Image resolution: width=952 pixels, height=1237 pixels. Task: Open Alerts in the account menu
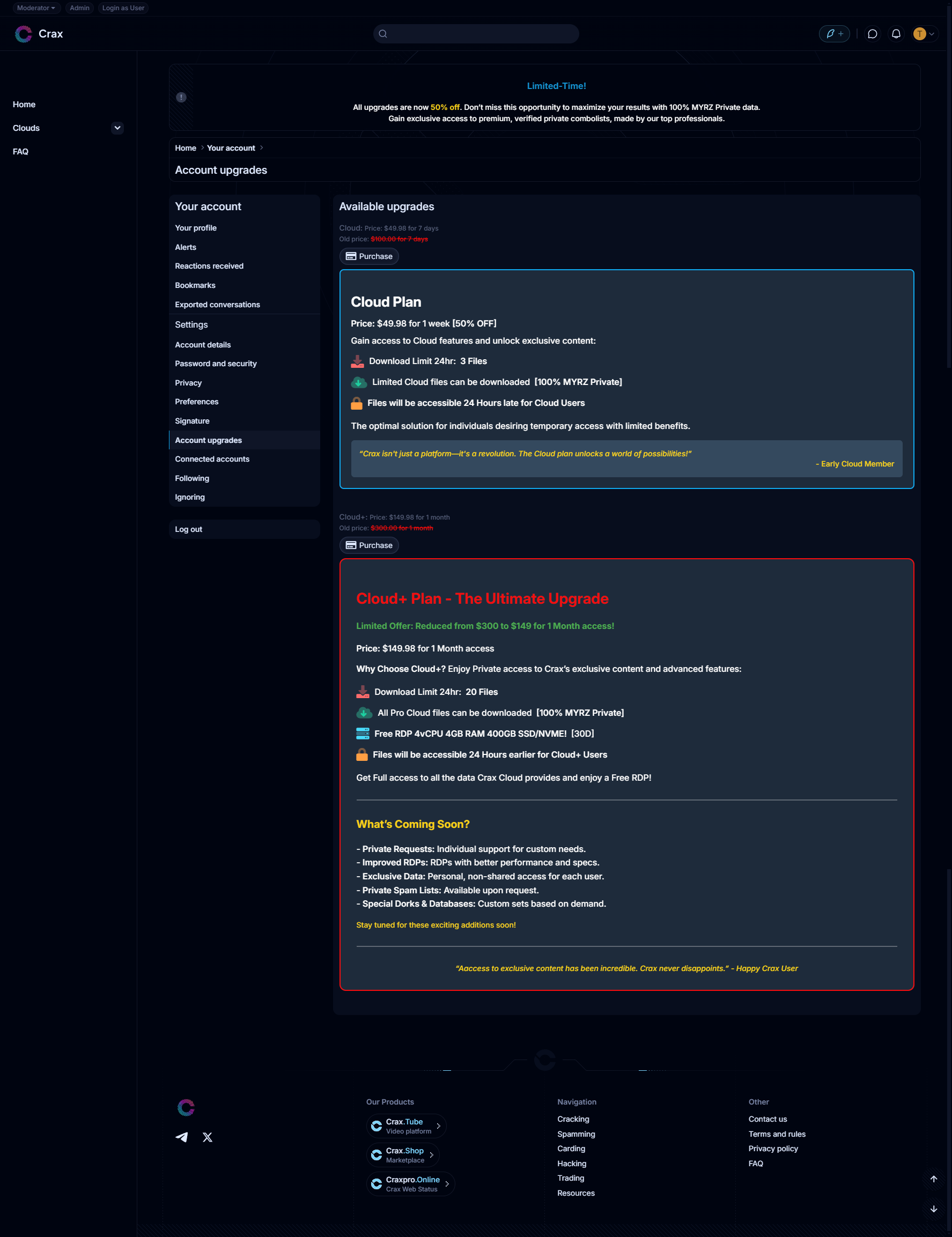tap(244, 247)
